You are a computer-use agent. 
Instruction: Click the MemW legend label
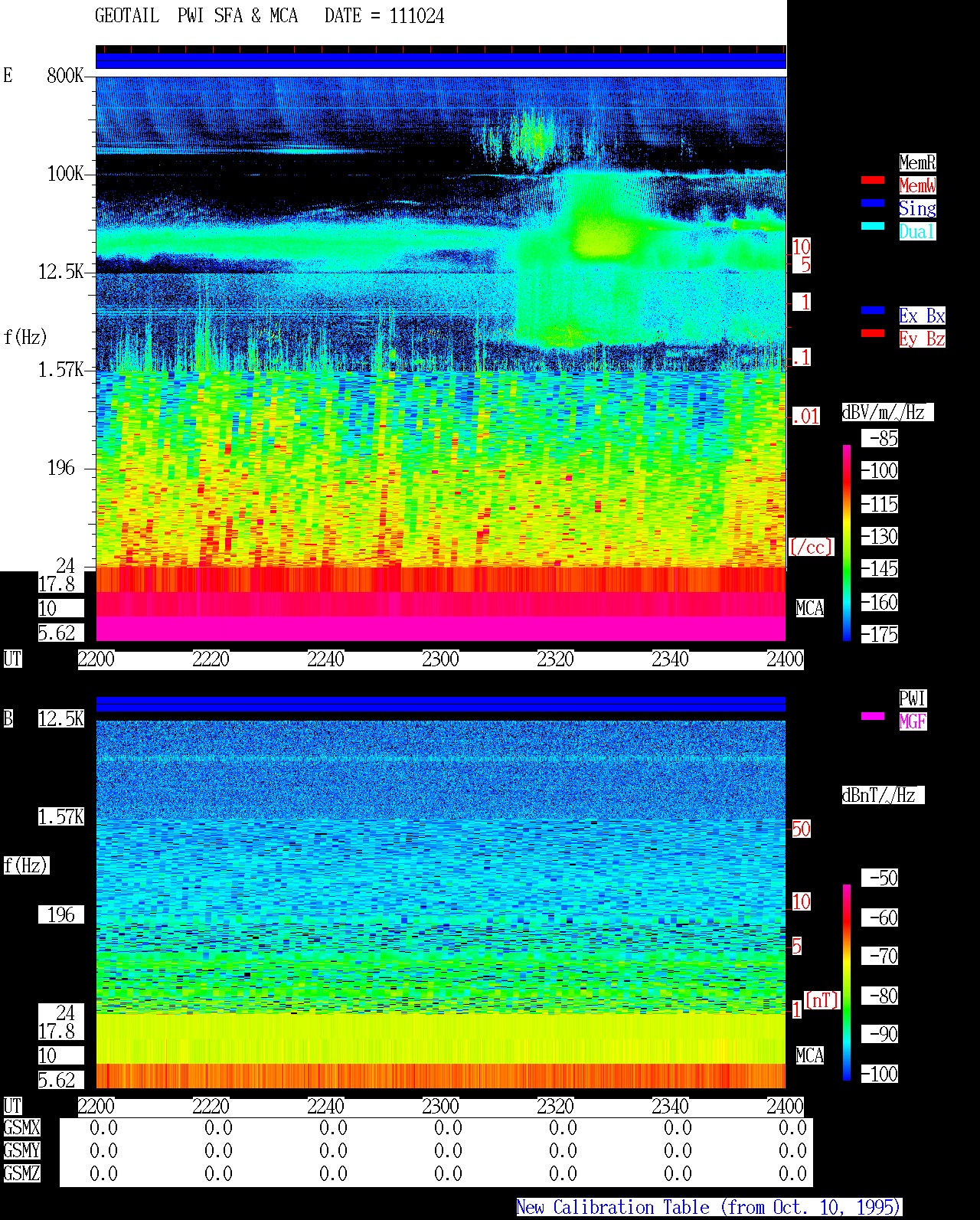[917, 185]
